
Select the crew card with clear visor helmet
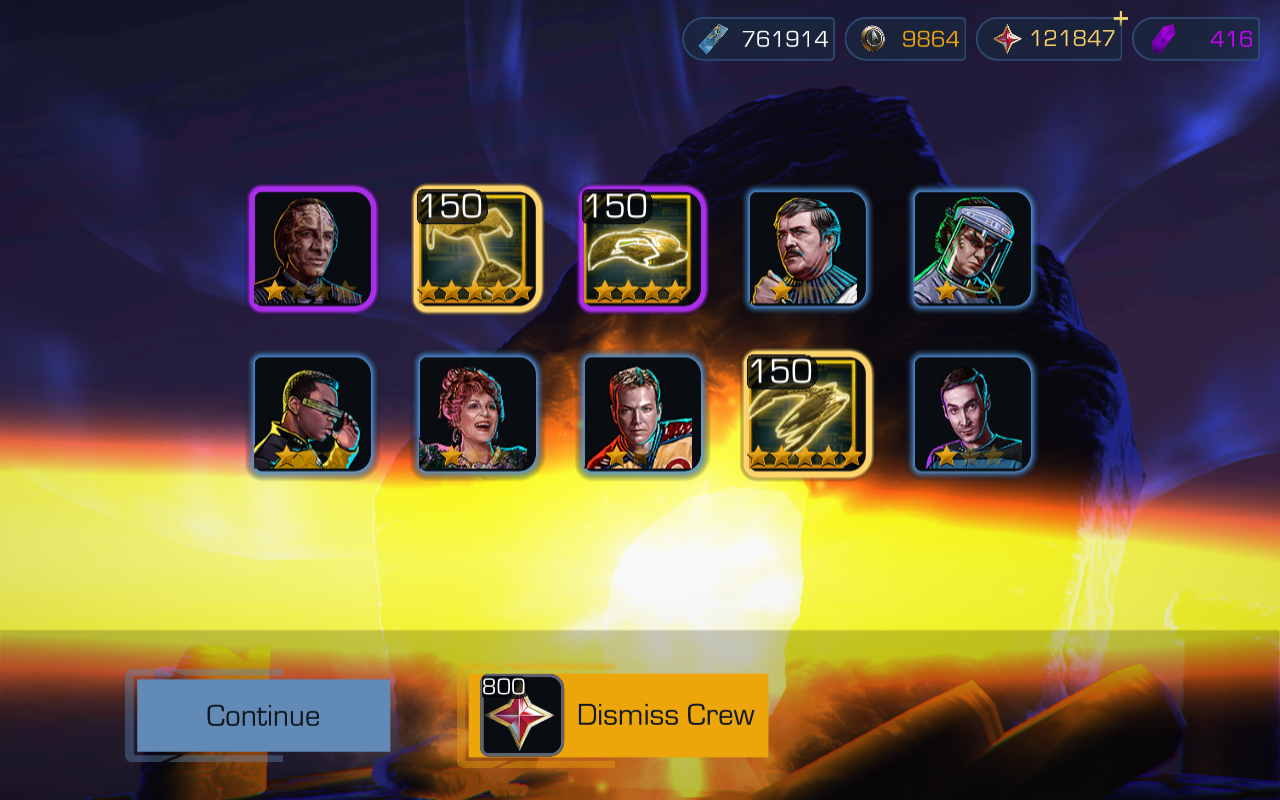coord(972,248)
